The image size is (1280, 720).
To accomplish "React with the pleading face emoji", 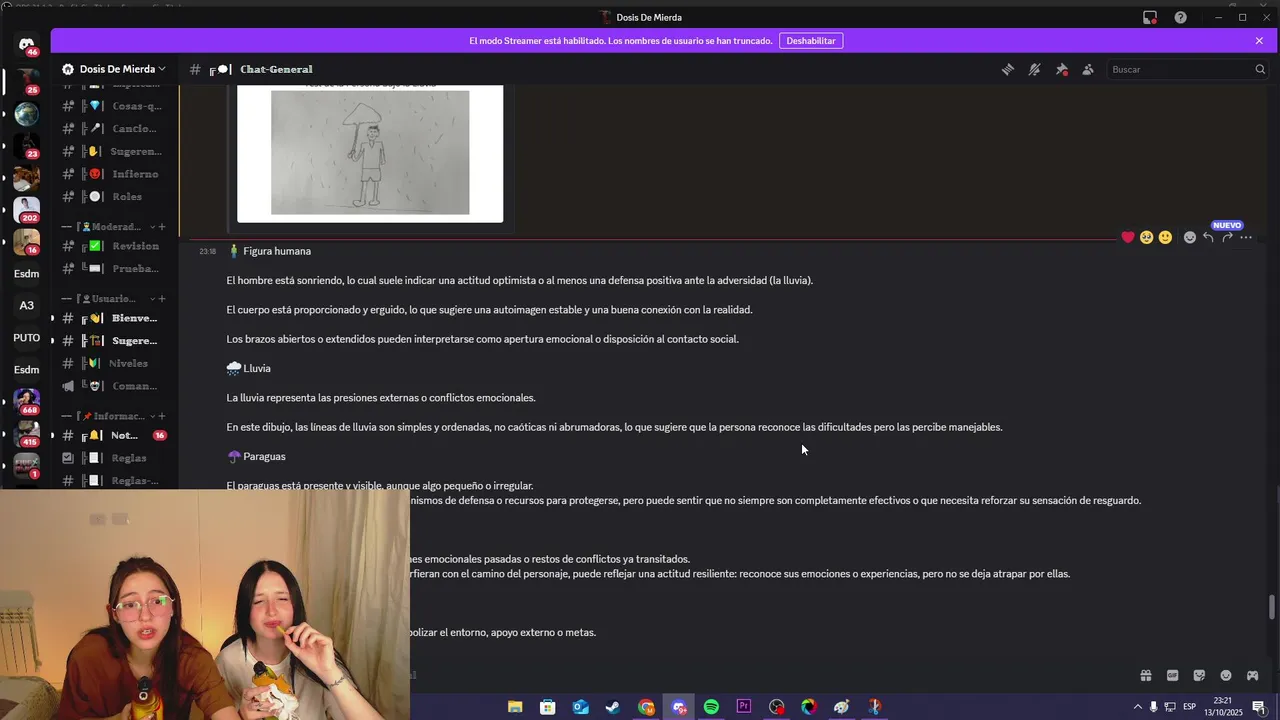I will coord(1147,237).
